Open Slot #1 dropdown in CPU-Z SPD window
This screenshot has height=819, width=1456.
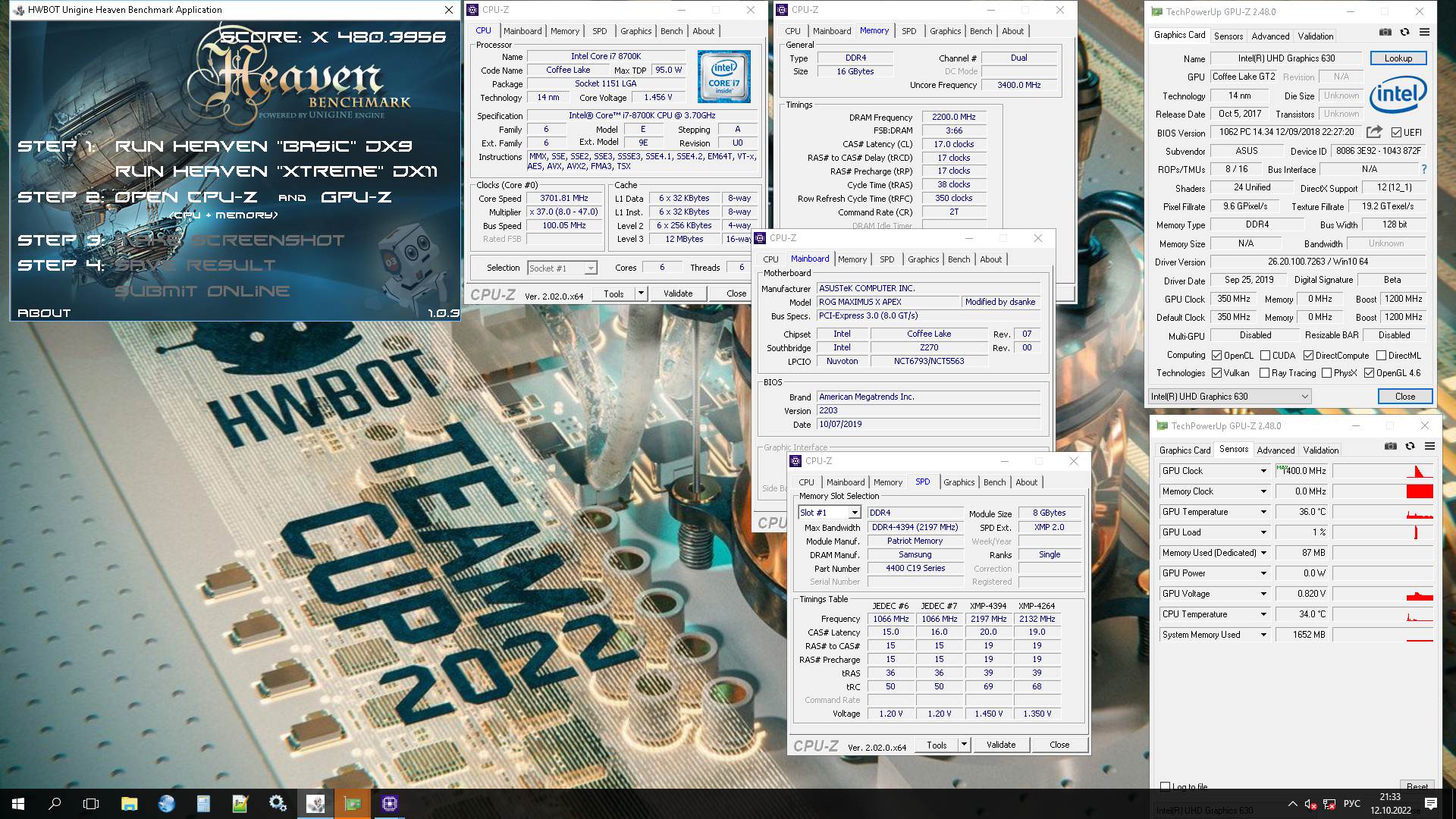coord(830,513)
